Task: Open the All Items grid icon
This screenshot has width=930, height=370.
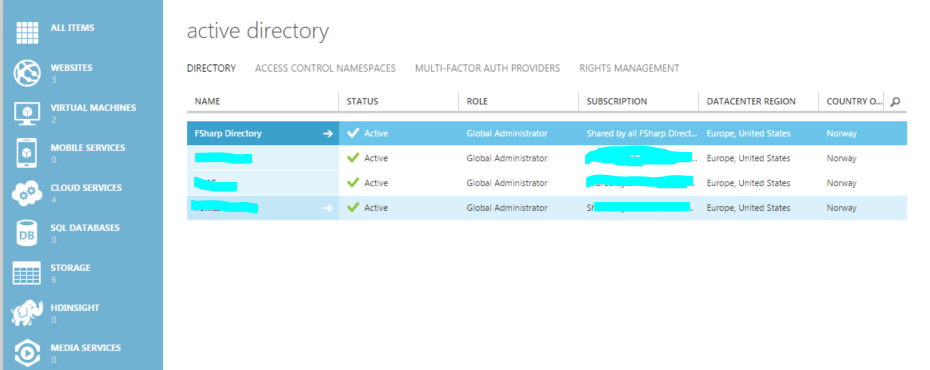Action: click(27, 32)
